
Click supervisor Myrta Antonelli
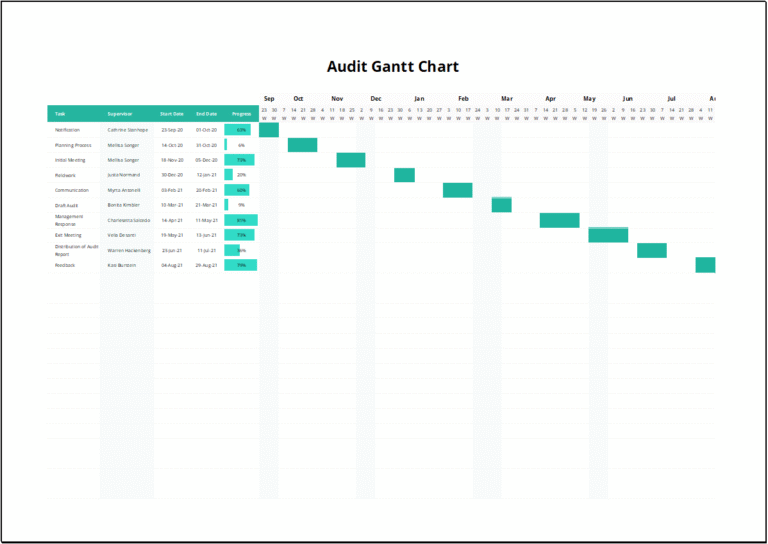[124, 190]
